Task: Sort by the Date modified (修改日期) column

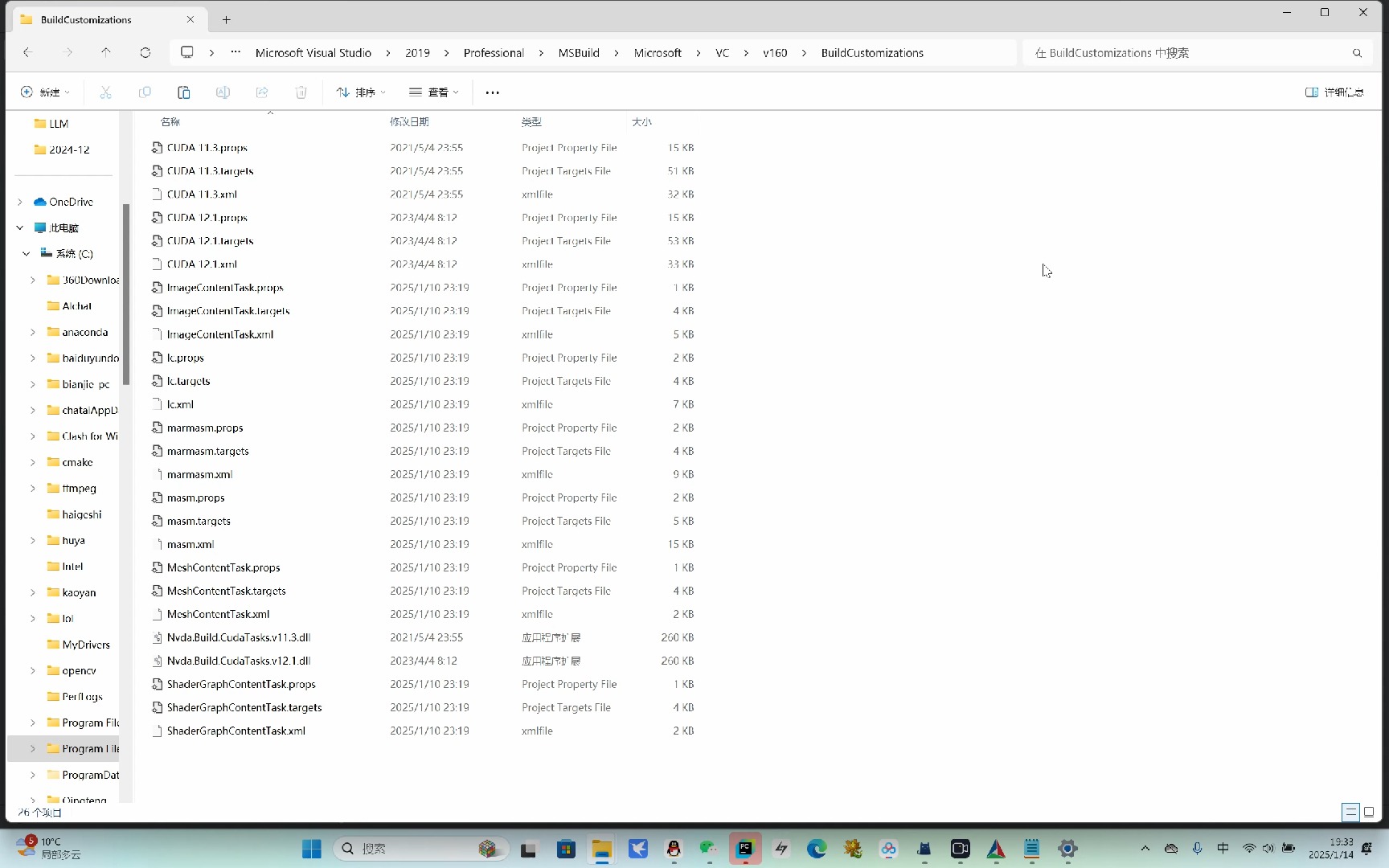Action: (409, 122)
